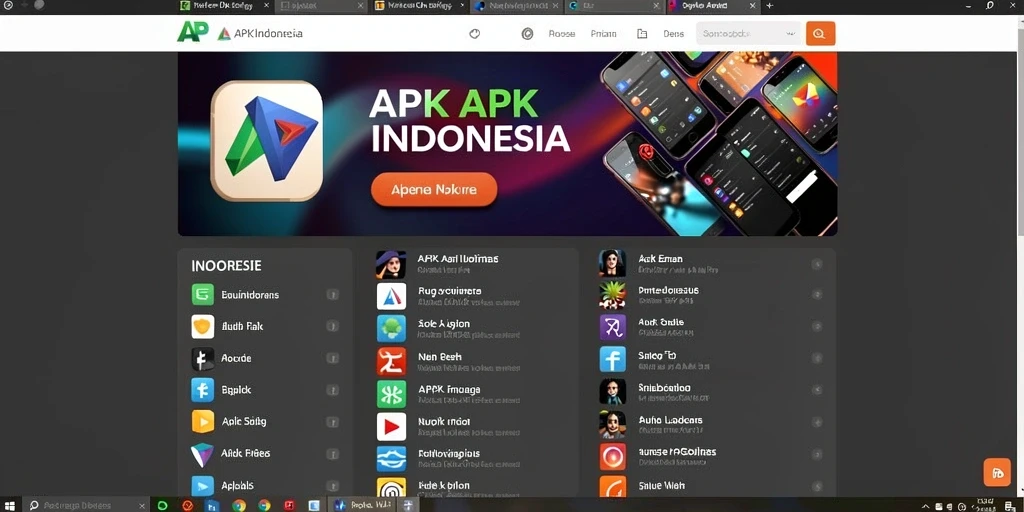1024x512 pixels.
Task: Open the purple gem Afidc Frbes icon
Action: pos(202,455)
